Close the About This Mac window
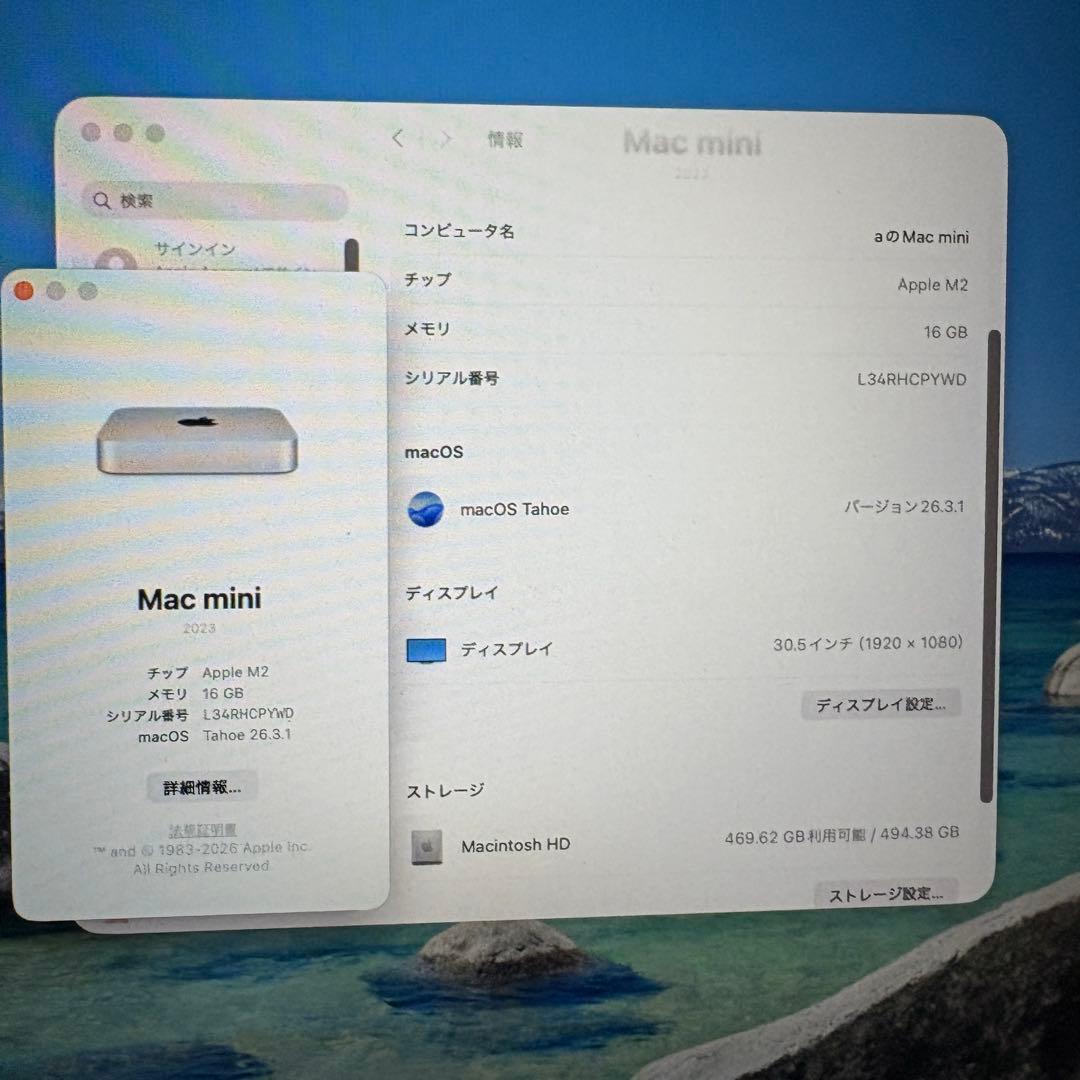 pos(24,291)
